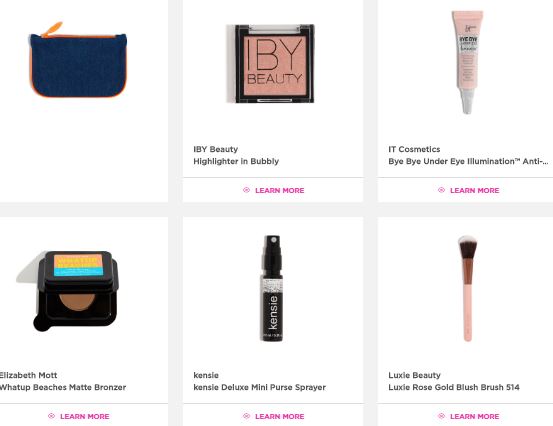Click eye icon beside IT Cosmetics Learn More
553x426 pixels.
click(x=441, y=190)
